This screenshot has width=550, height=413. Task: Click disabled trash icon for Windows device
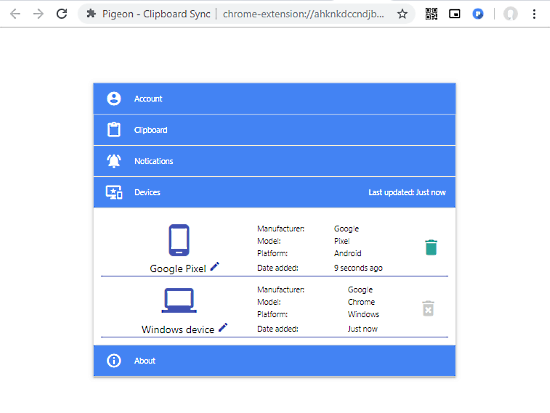428,308
